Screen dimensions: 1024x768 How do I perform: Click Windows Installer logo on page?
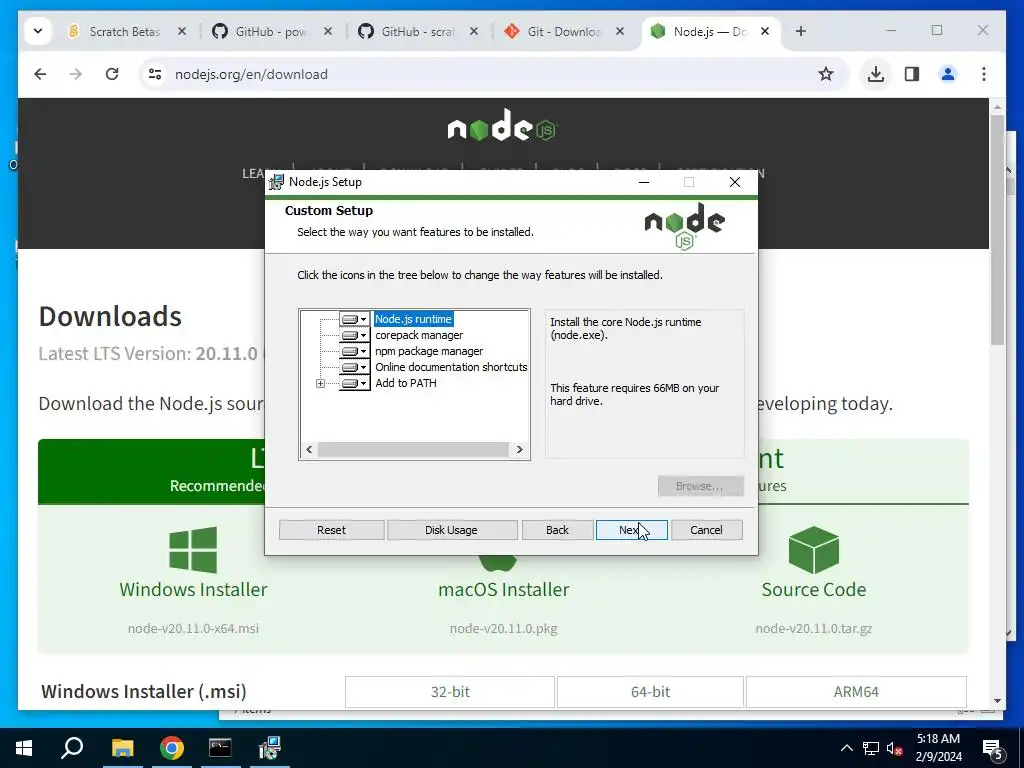(193, 550)
